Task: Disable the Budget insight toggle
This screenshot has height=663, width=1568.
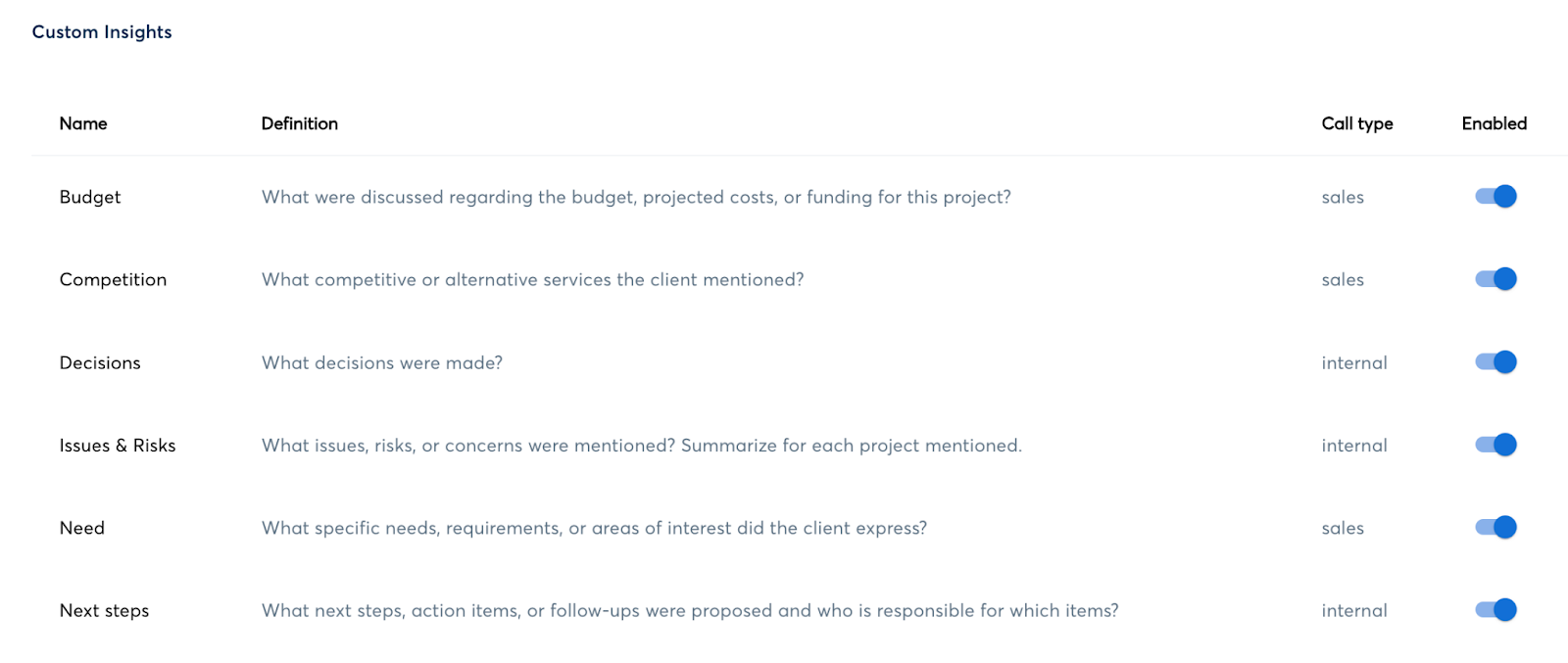Action: point(1495,197)
